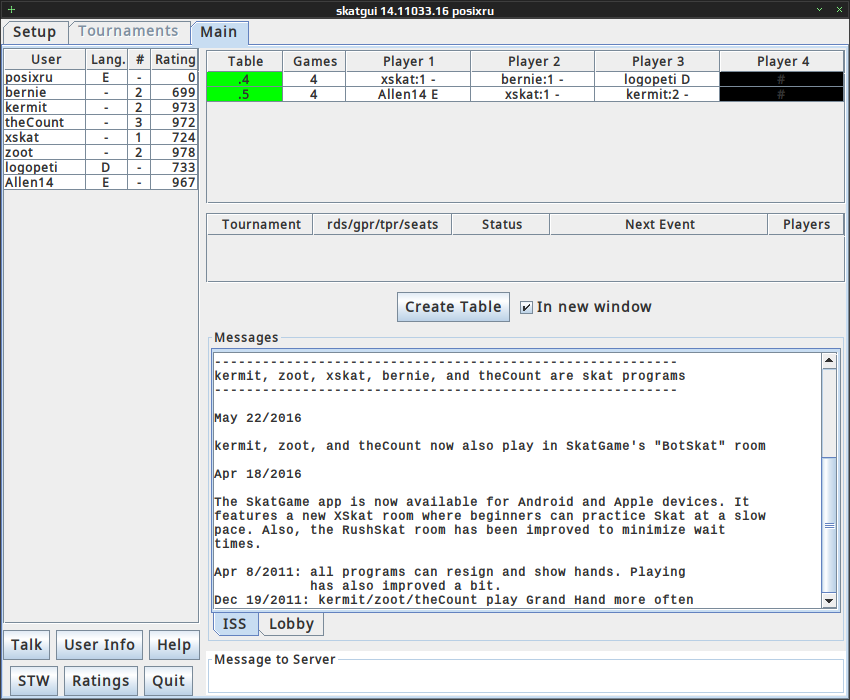Open Help
The width and height of the screenshot is (850, 700).
(174, 645)
